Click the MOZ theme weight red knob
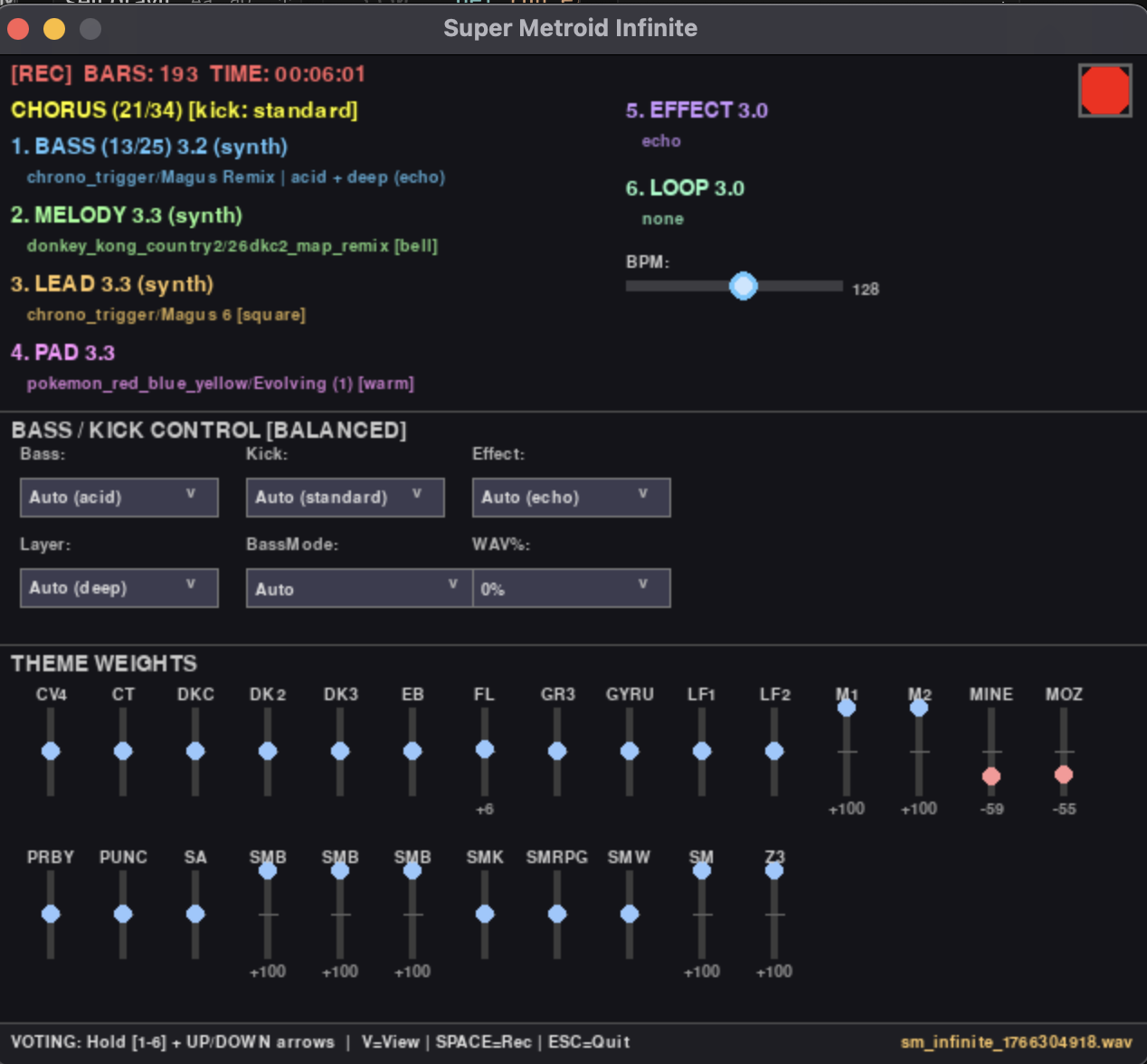The height and width of the screenshot is (1064, 1147). click(1064, 774)
